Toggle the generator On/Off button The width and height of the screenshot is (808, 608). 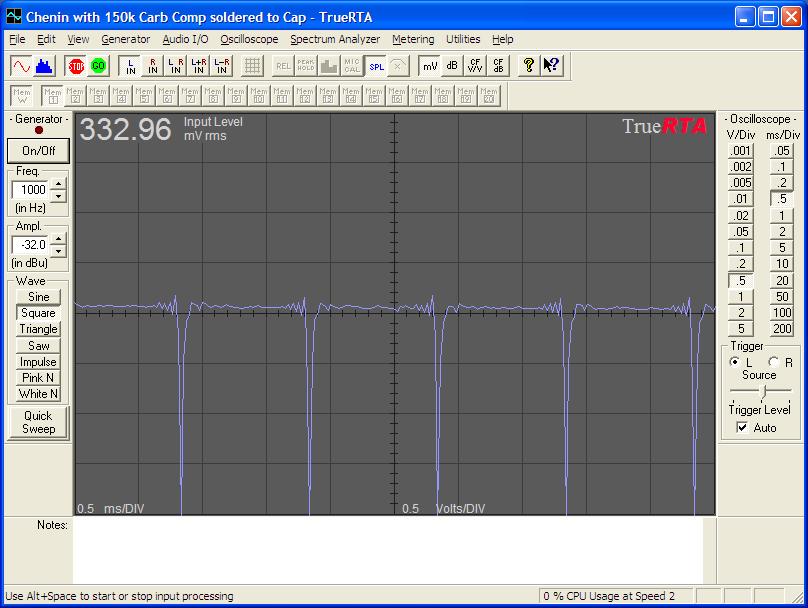[38, 150]
